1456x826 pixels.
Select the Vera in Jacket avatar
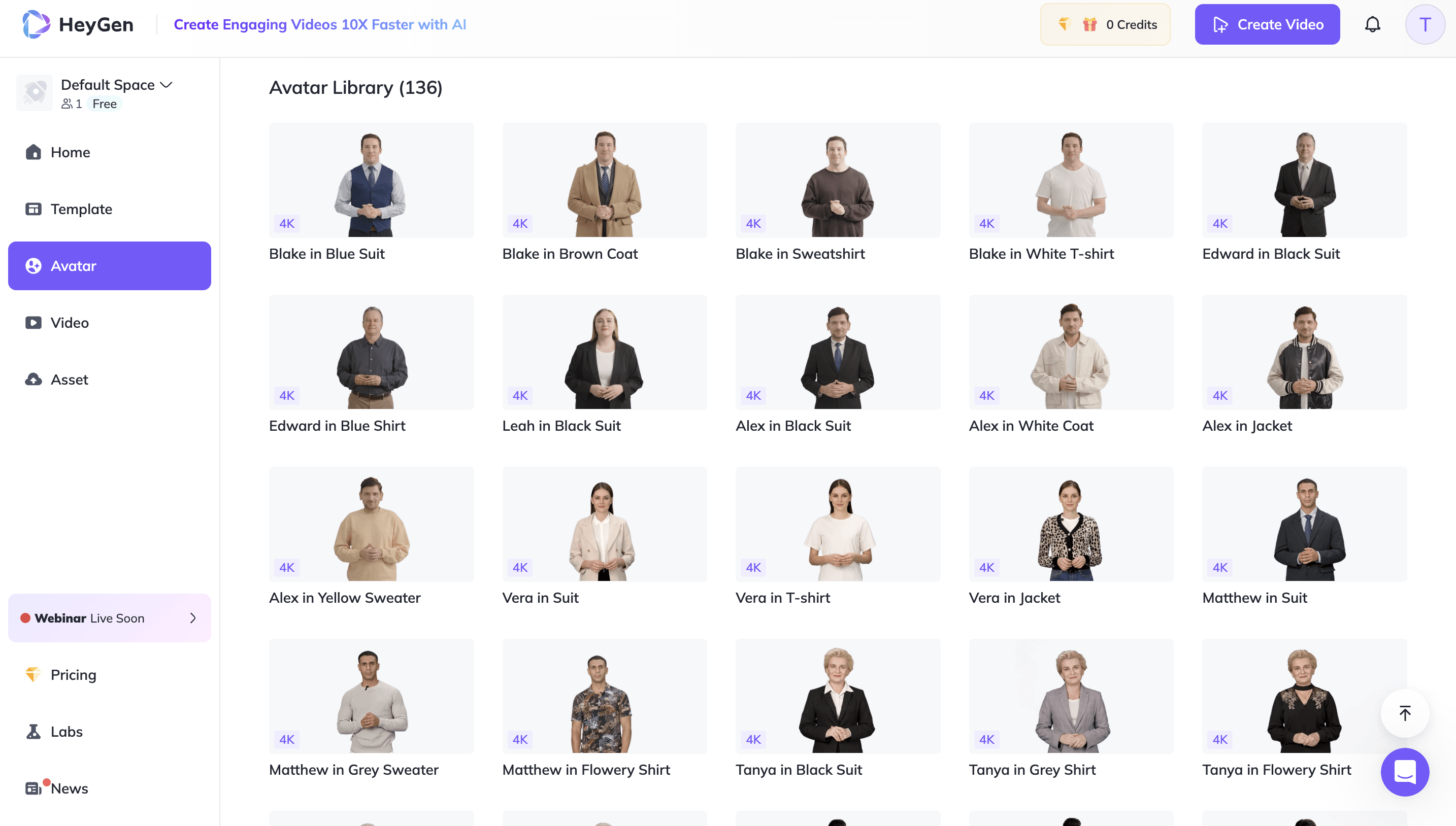click(1071, 537)
